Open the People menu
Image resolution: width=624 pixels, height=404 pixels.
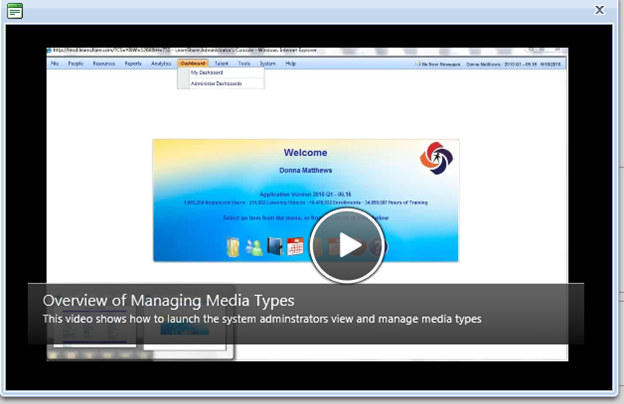76,63
